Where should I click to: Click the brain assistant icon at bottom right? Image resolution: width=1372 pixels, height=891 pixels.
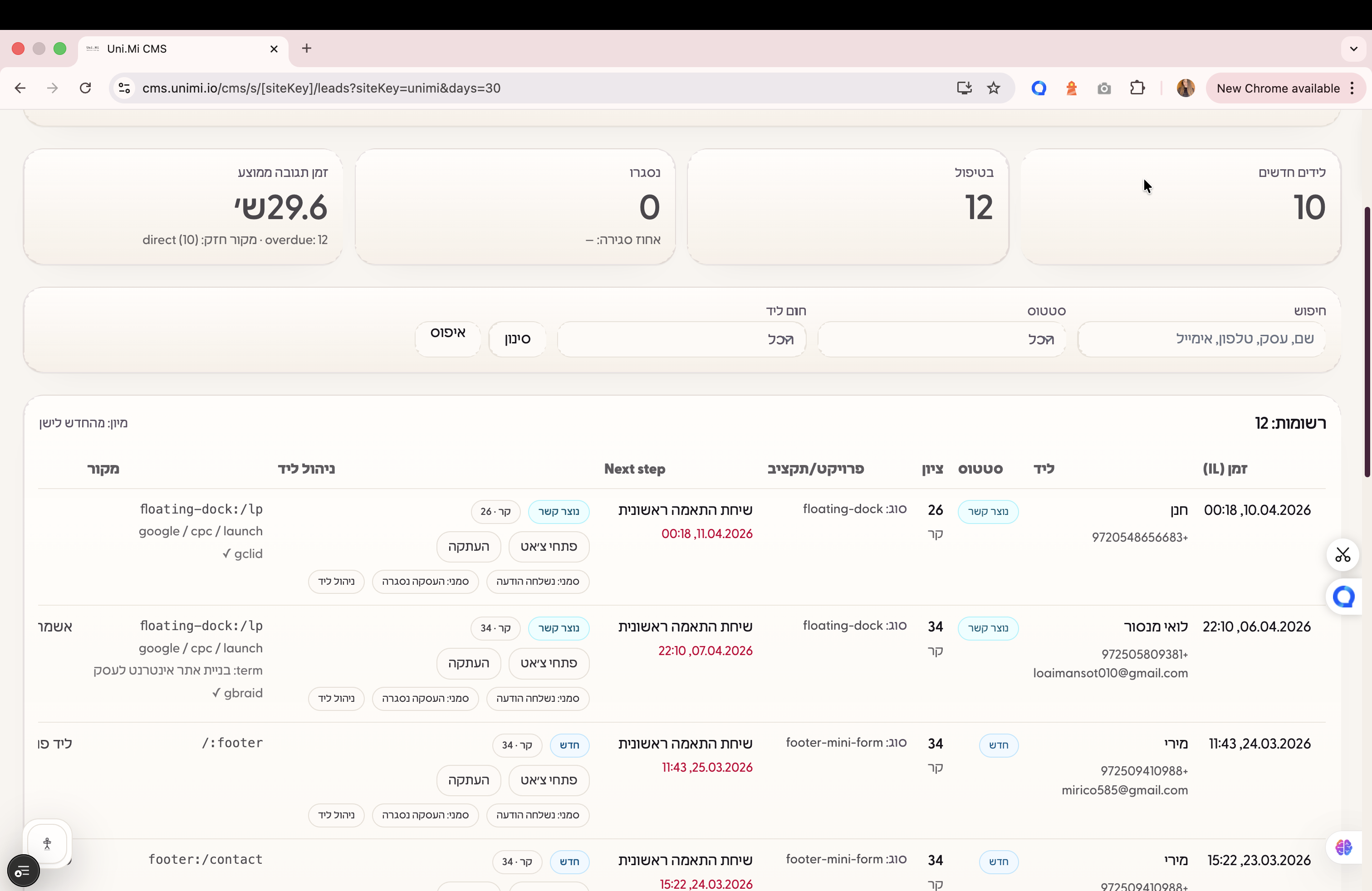[x=1344, y=847]
